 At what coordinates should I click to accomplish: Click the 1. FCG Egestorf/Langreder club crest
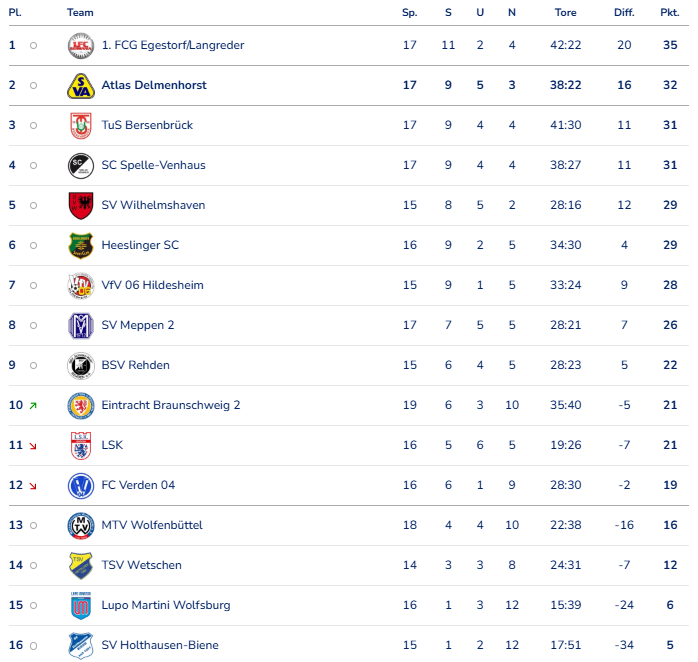80,45
